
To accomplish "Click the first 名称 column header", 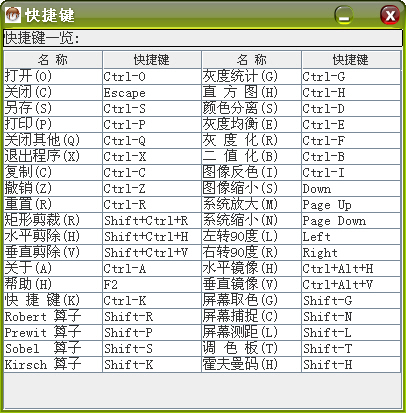I will point(53,60).
